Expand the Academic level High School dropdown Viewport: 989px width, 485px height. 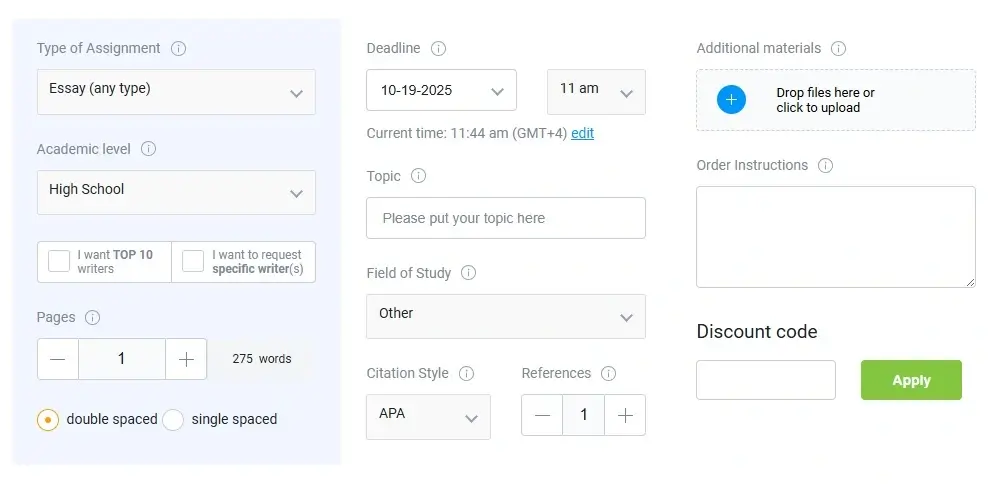(176, 192)
